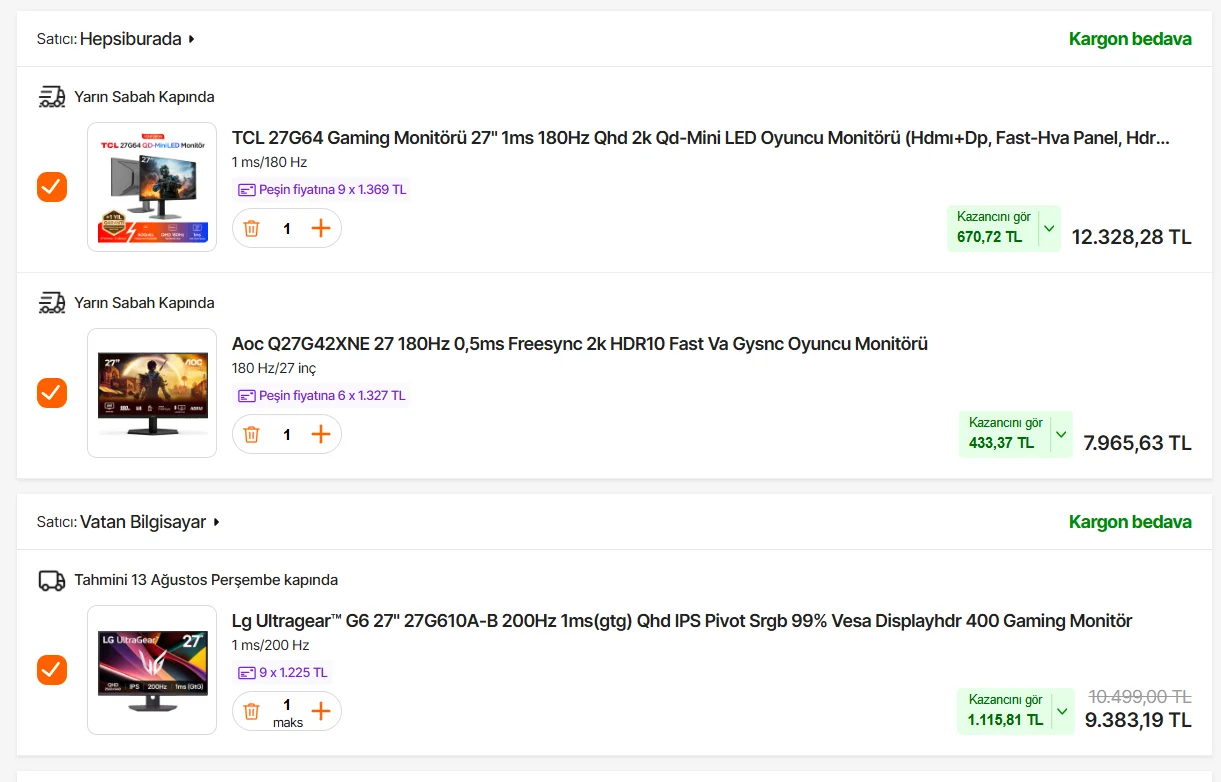The image size is (1221, 782).
Task: Expand savings details for 670,72 TL
Action: pyautogui.click(x=1048, y=228)
